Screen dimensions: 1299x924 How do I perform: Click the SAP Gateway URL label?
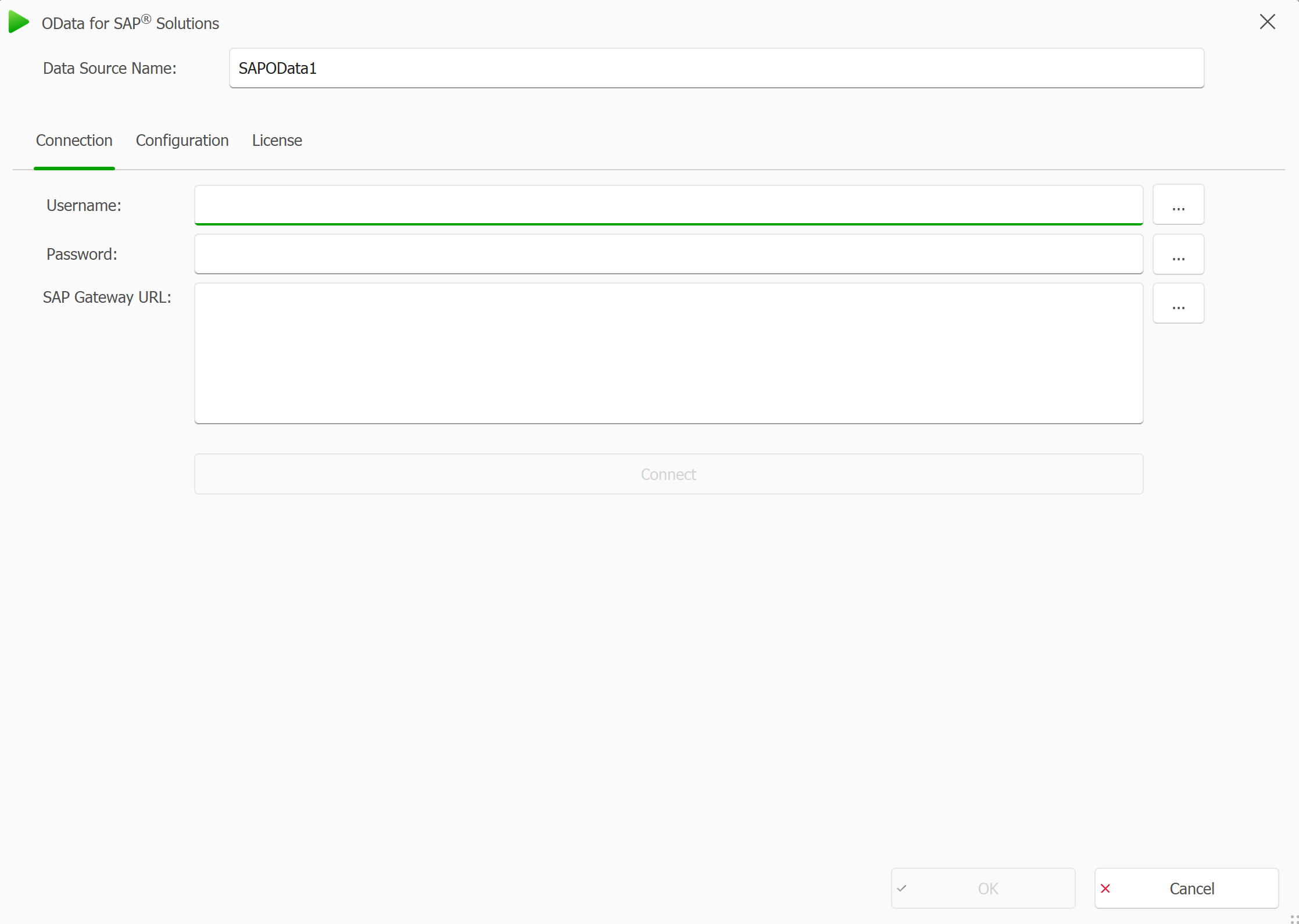[107, 298]
